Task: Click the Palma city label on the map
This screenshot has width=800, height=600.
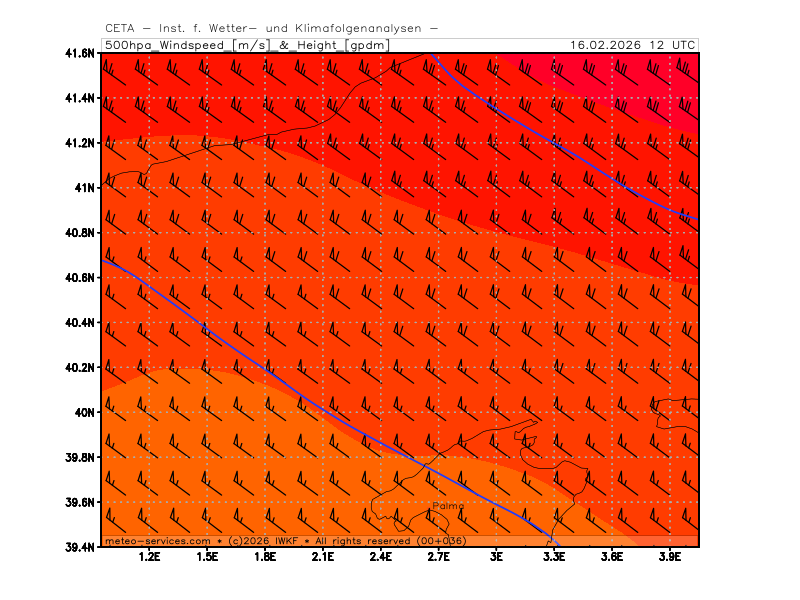Action: (448, 506)
